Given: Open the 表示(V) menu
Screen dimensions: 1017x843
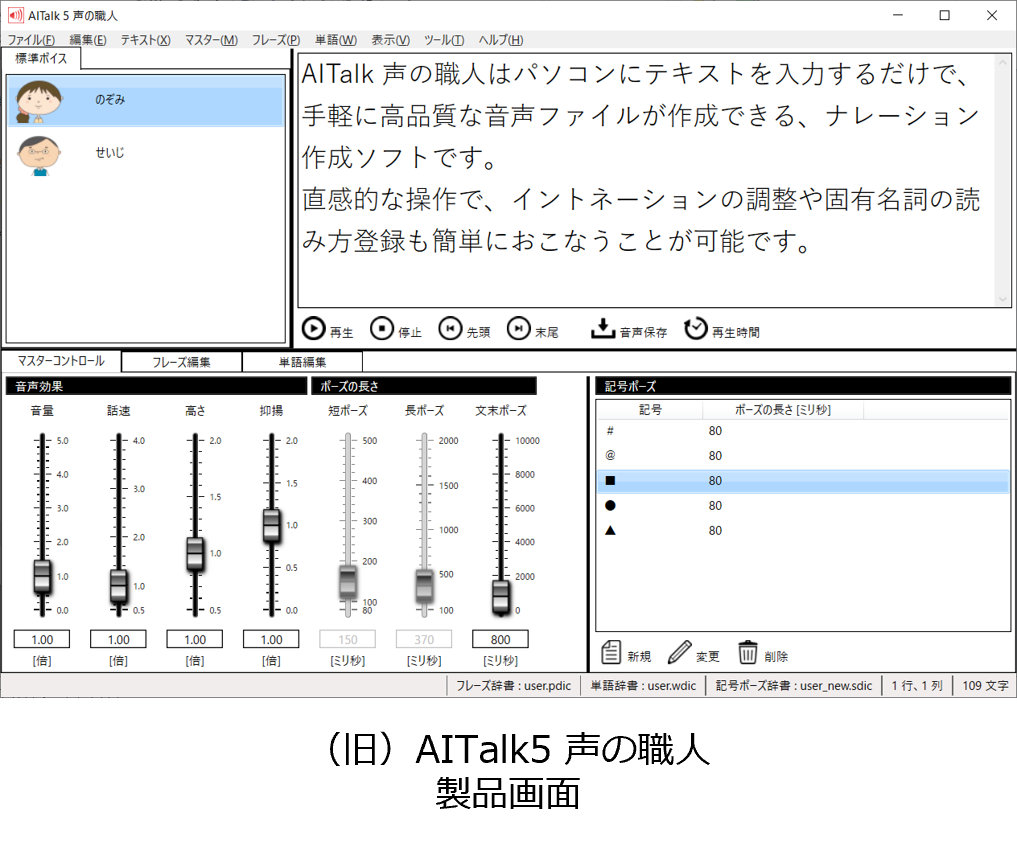Looking at the screenshot, I should pos(390,40).
